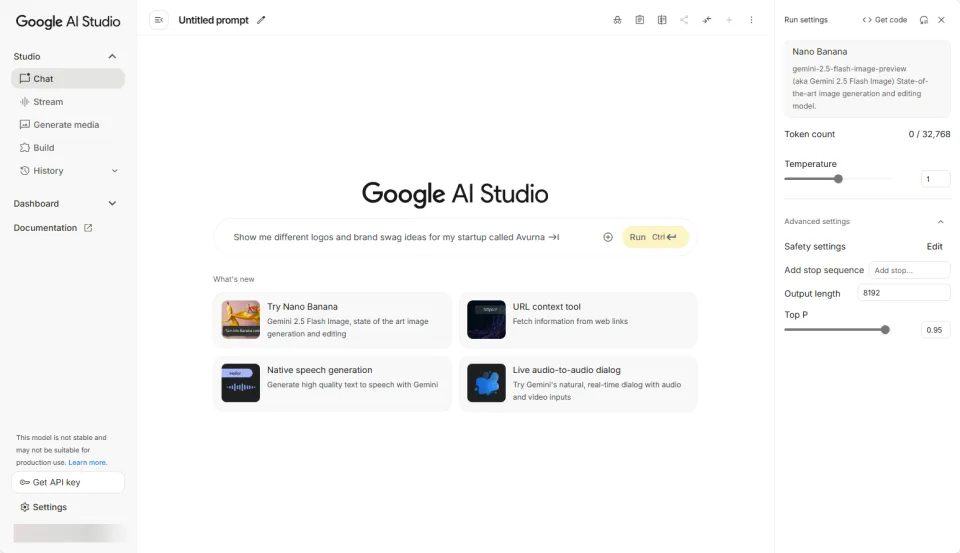Viewport: 960px width, 553px height.
Task: Click the toolbar icon left of the plus
Action: (707, 20)
